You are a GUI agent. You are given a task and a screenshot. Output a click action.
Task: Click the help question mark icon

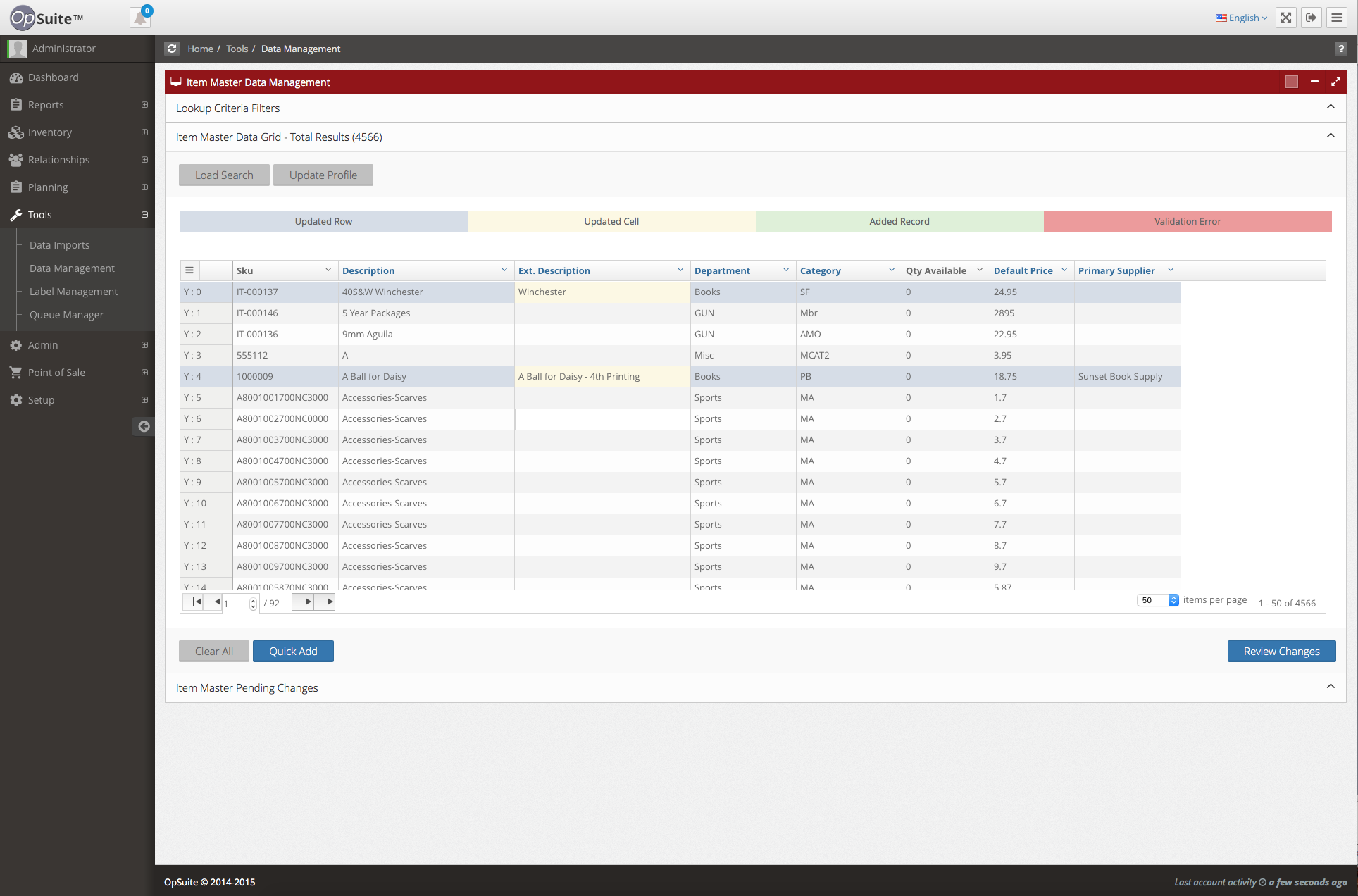point(1340,49)
